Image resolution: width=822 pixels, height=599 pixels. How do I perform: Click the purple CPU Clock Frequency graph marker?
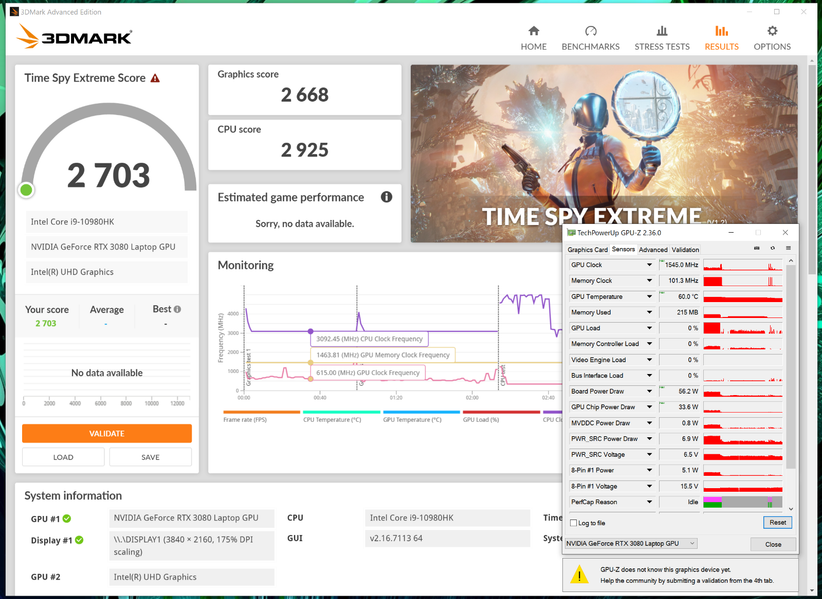click(310, 331)
